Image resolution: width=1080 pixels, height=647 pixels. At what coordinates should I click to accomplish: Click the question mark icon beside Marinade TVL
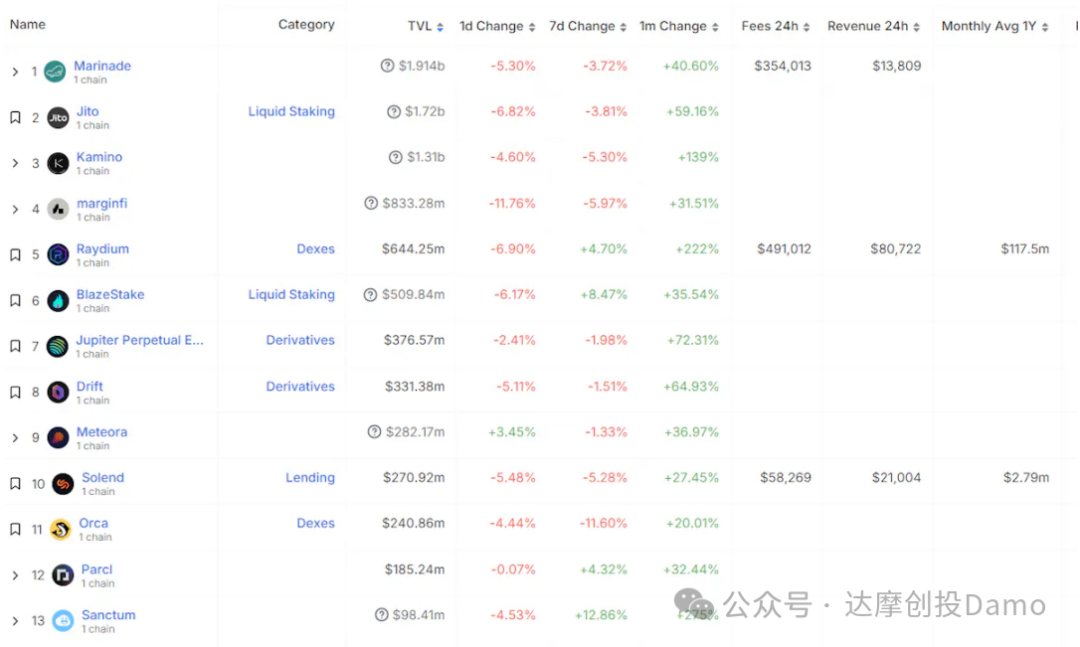click(387, 66)
